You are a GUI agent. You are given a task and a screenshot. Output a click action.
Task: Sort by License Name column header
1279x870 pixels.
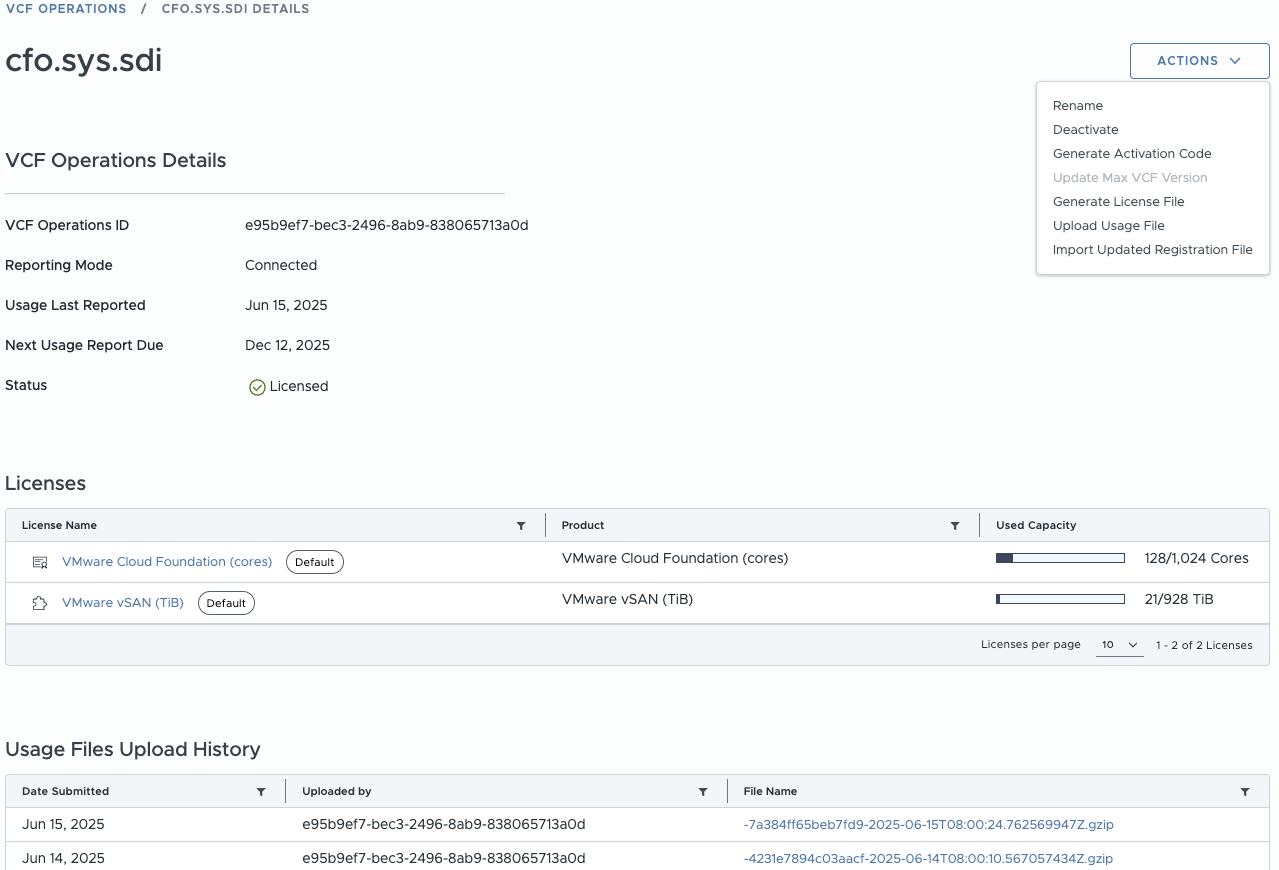tap(59, 525)
